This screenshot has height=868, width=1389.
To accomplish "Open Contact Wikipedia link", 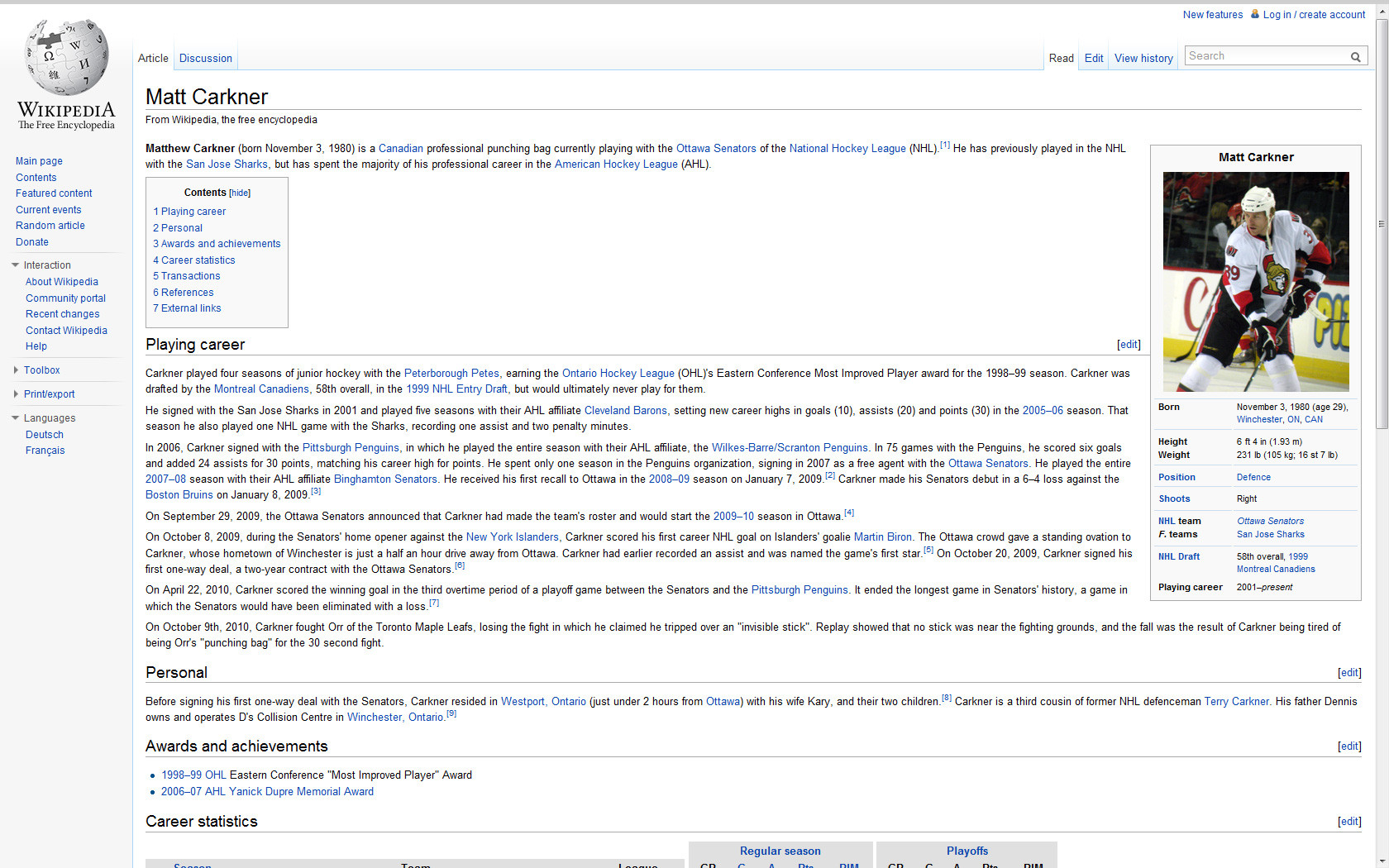I will (66, 331).
